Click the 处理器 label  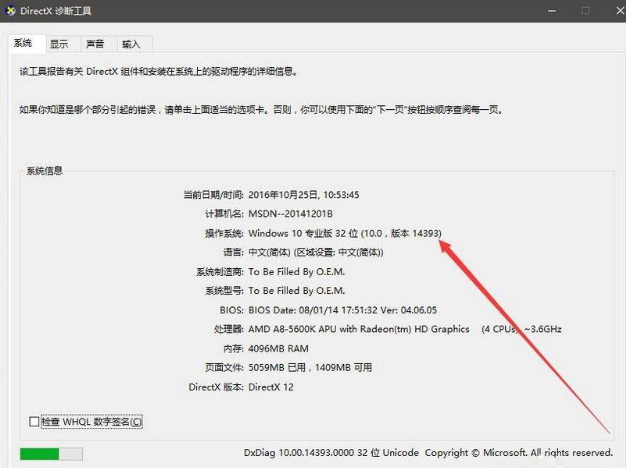tap(229, 329)
